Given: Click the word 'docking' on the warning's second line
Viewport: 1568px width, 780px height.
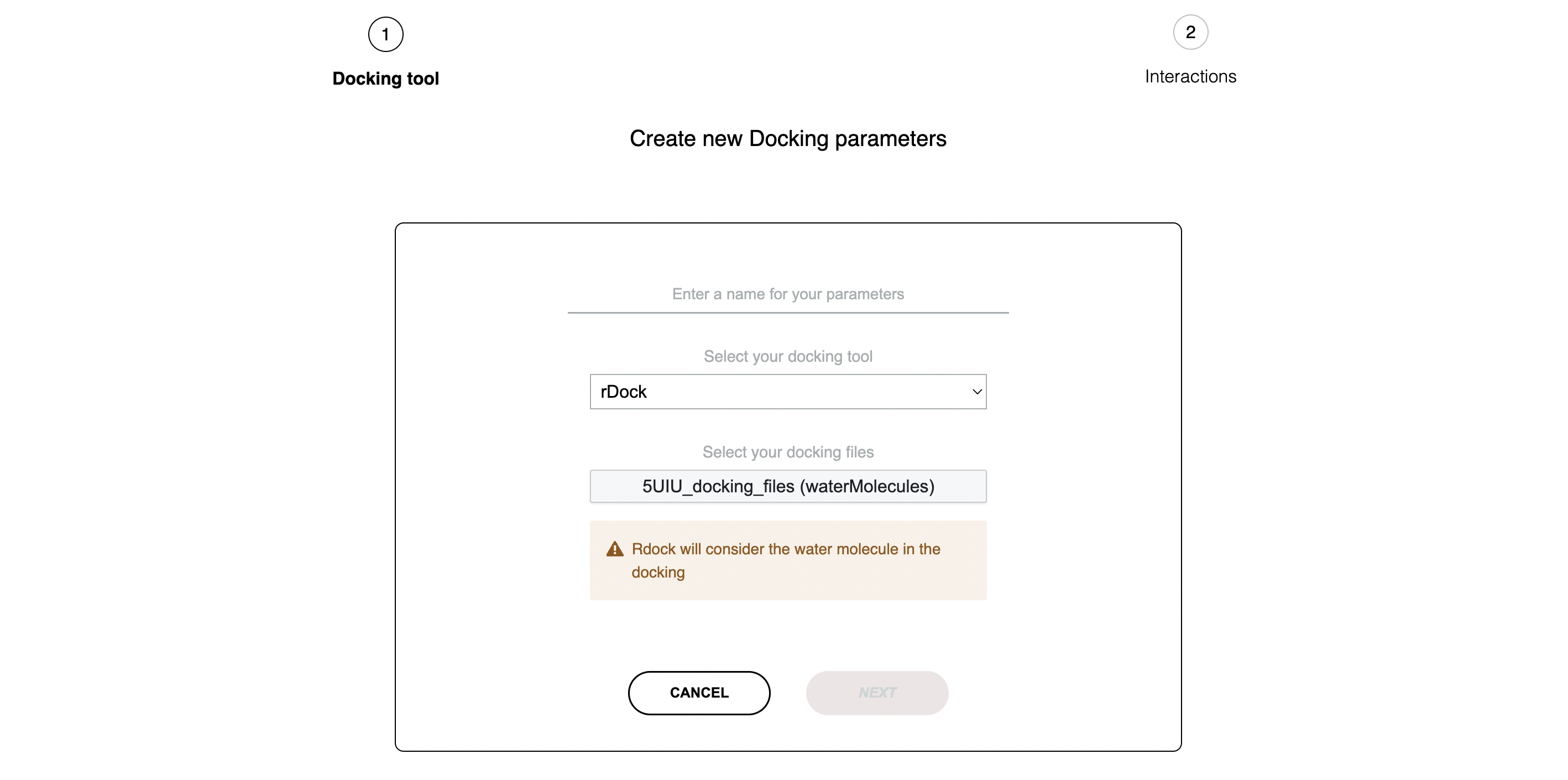Looking at the screenshot, I should (x=658, y=573).
